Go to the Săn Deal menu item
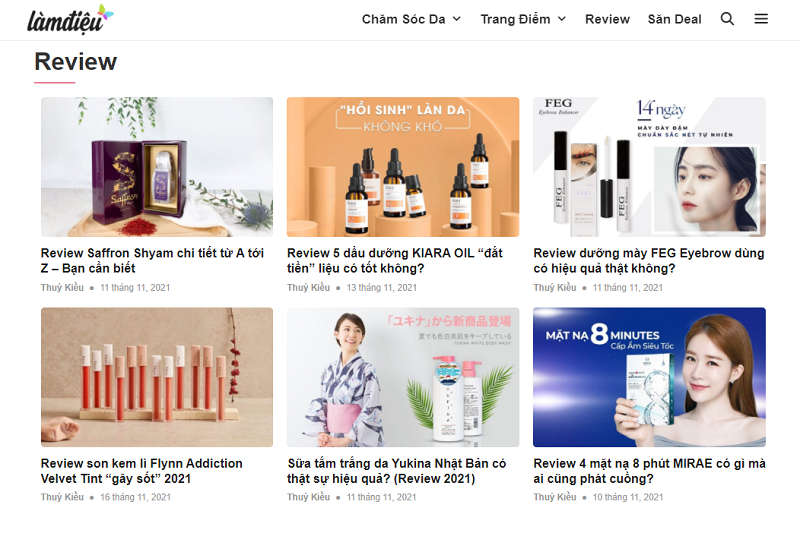Viewport: 800px width, 533px height. pos(674,19)
